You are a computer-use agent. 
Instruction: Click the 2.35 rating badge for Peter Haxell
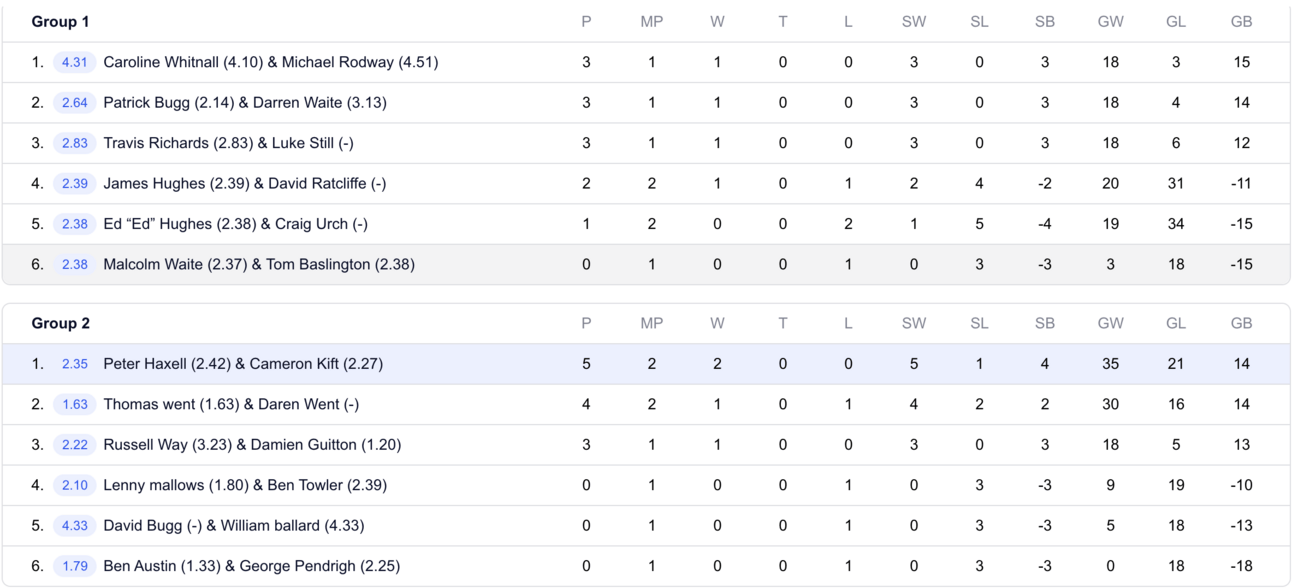point(74,364)
